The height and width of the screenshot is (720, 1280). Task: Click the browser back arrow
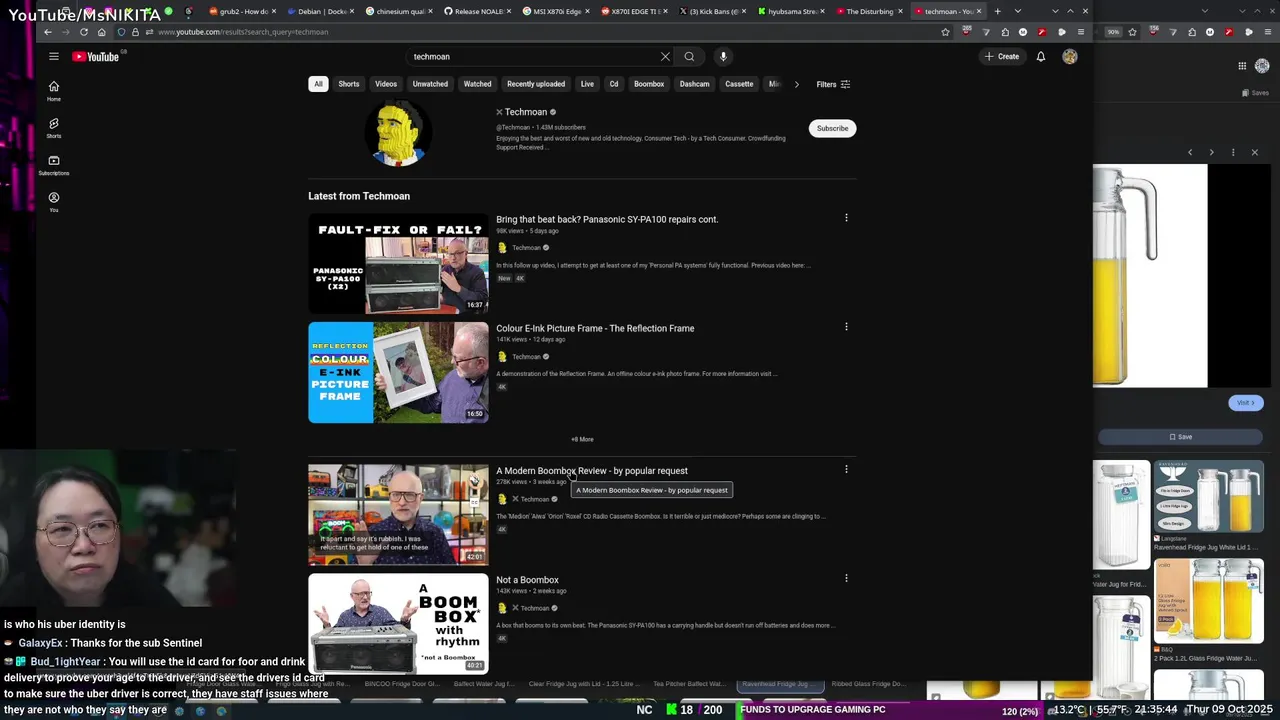(47, 32)
